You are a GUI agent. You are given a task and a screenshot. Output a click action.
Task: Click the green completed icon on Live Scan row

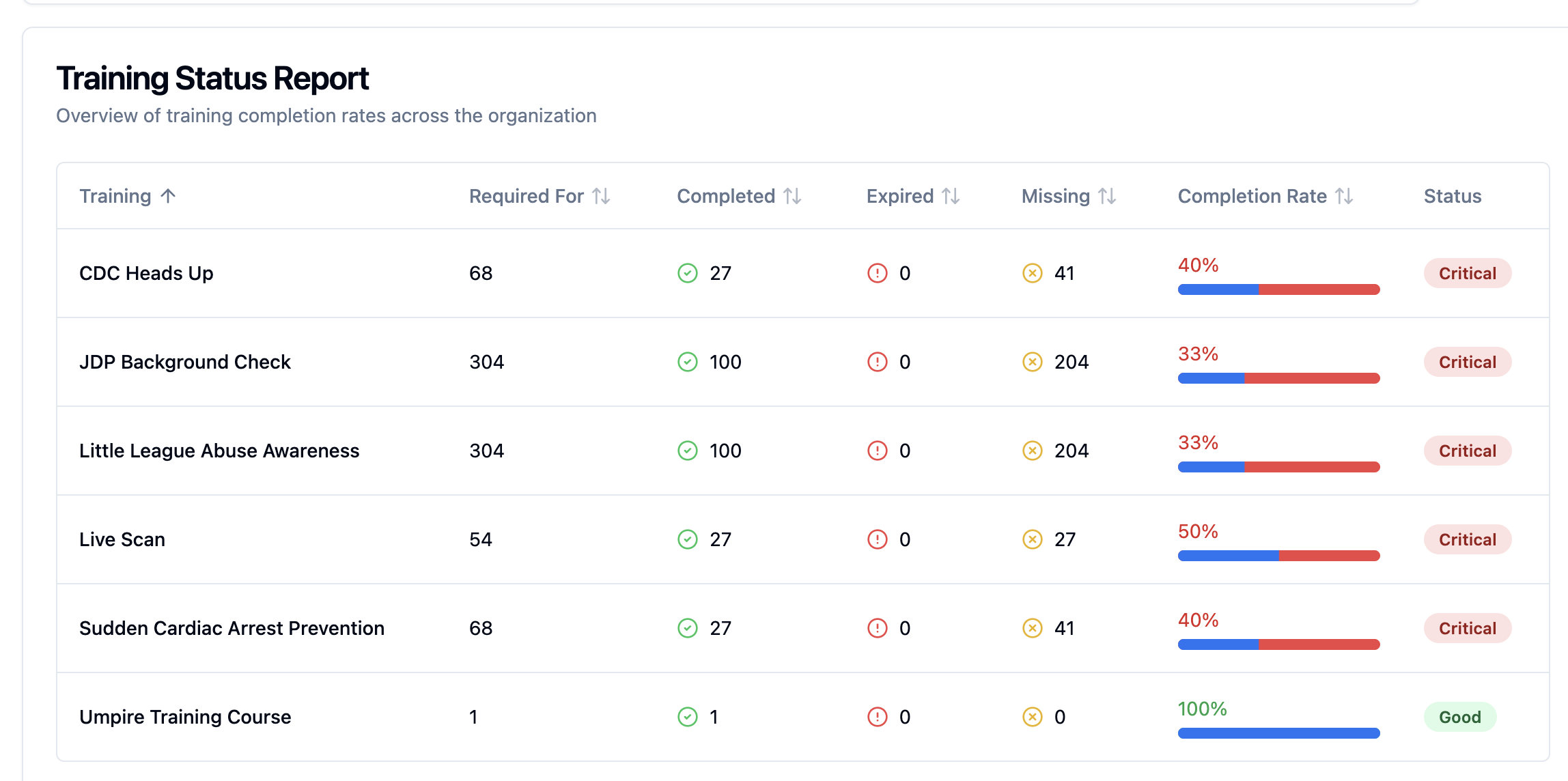click(x=688, y=539)
